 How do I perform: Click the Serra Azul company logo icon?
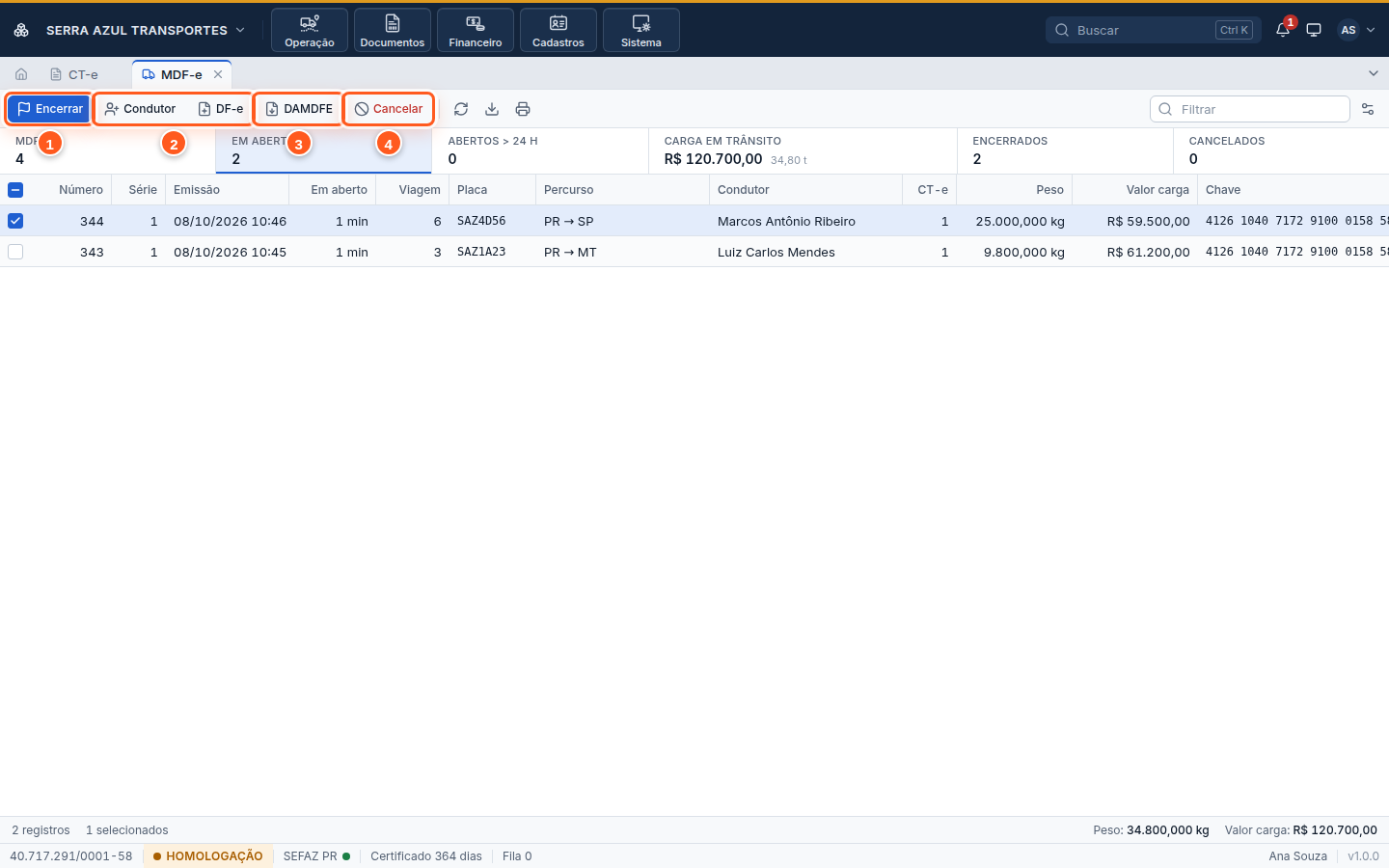(x=21, y=30)
